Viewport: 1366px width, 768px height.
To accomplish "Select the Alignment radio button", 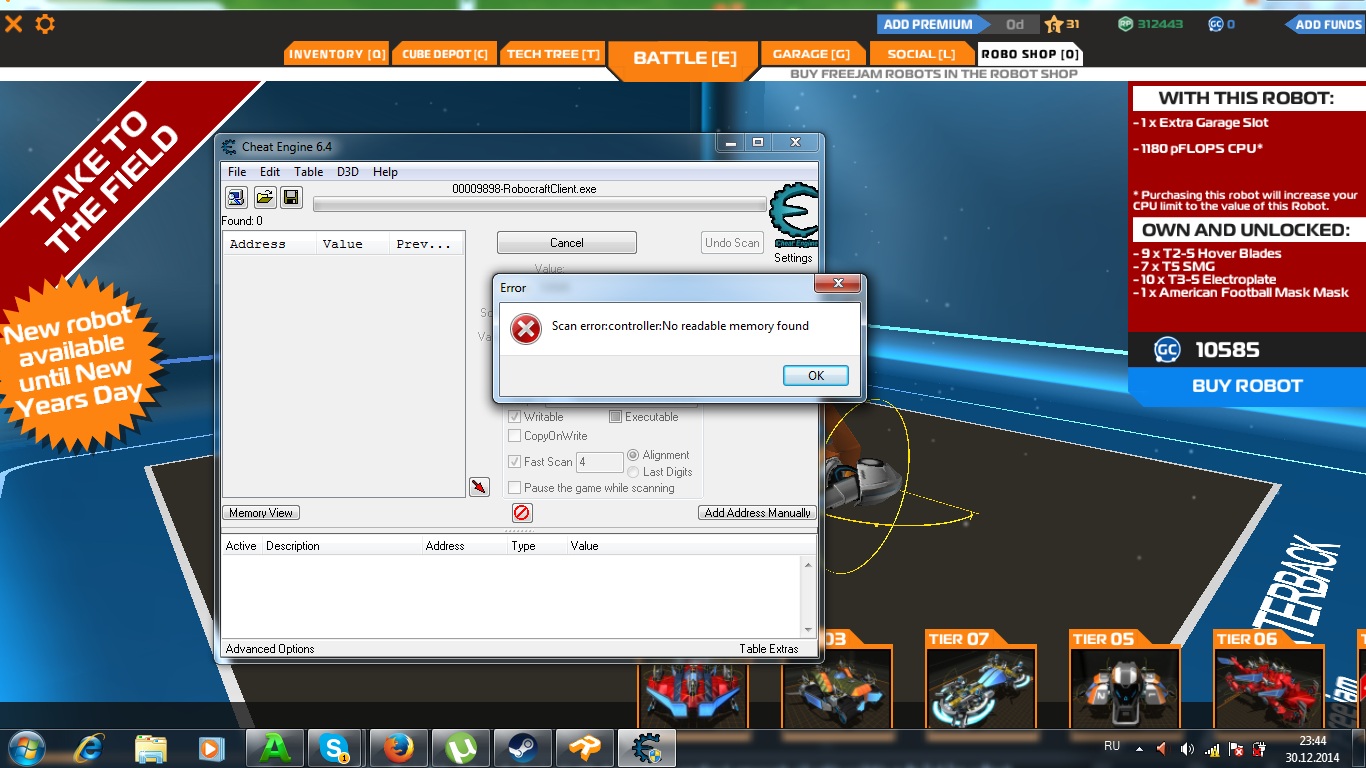I will click(x=633, y=455).
